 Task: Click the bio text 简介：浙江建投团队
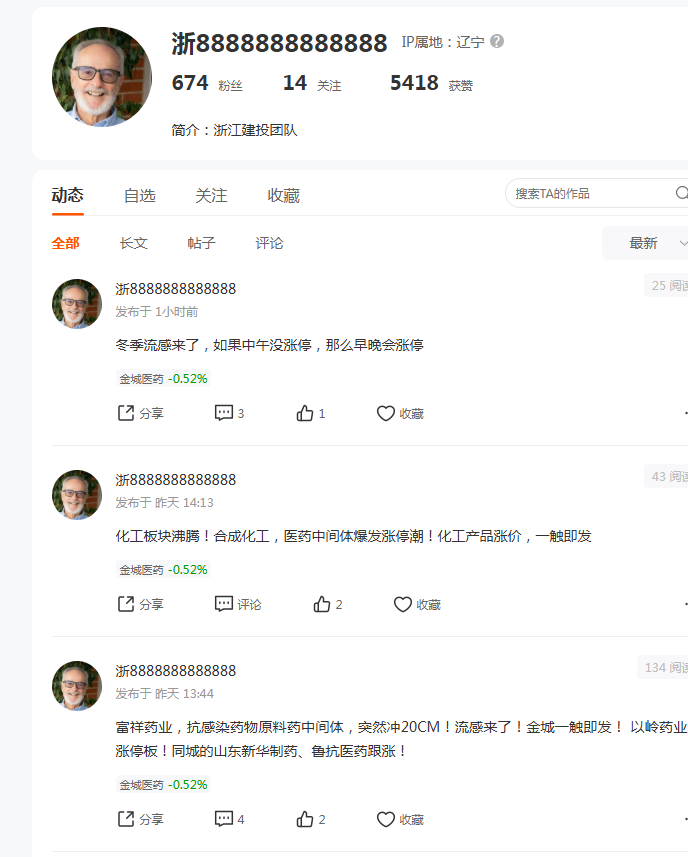(234, 130)
